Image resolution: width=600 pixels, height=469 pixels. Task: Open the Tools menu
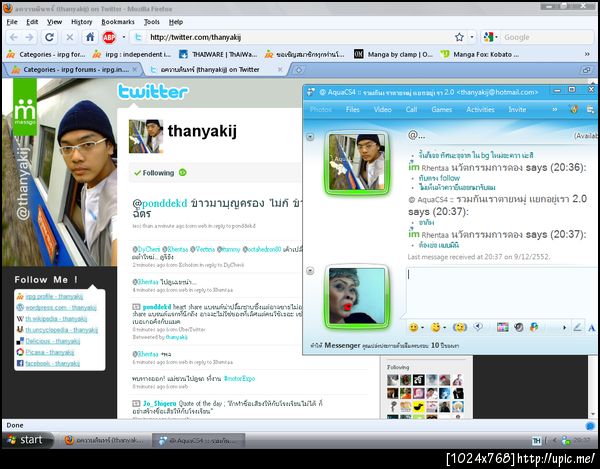(x=152, y=22)
